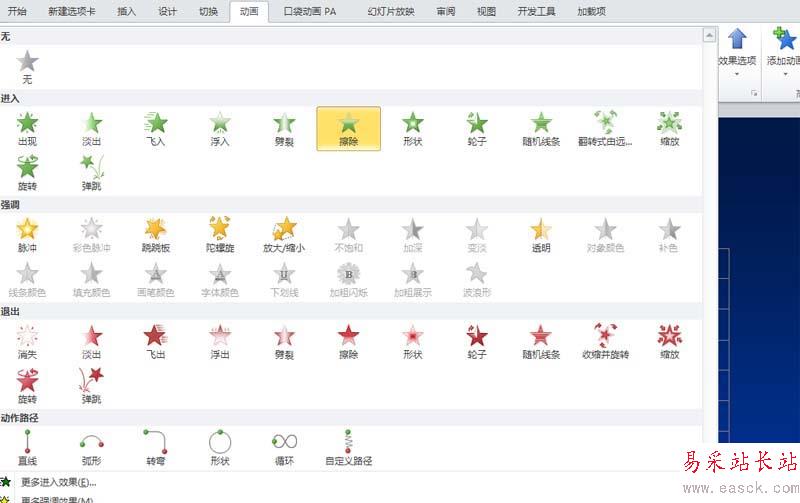Choose the 飞入 entrance animation
Viewport: 800px width, 503px height.
pos(156,129)
